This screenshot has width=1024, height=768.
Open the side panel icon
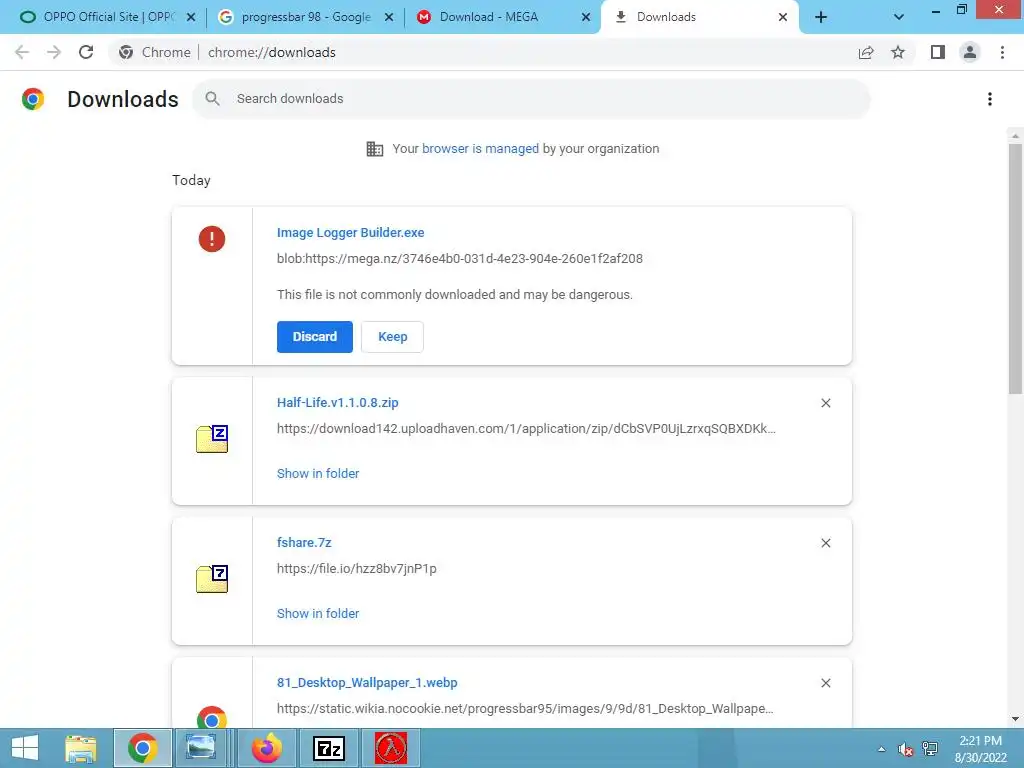938,52
